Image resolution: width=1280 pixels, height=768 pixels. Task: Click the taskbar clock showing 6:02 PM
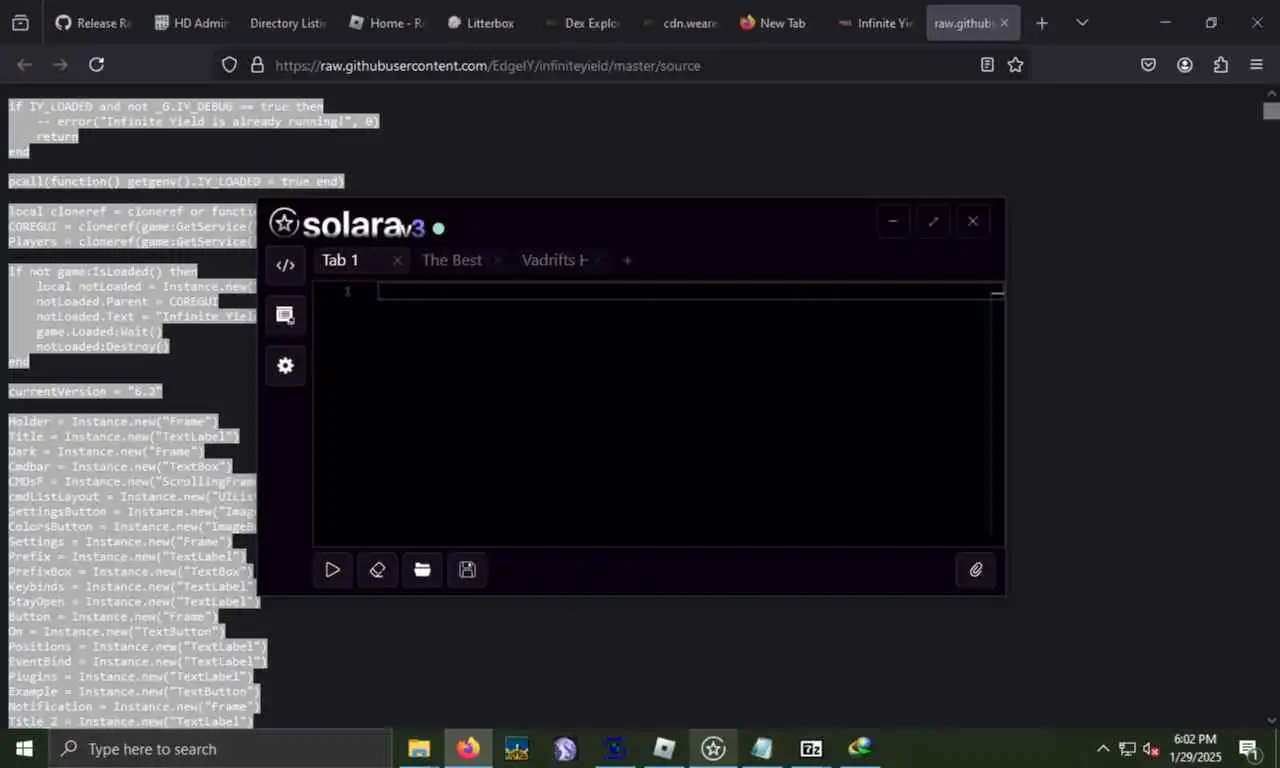tap(1195, 748)
